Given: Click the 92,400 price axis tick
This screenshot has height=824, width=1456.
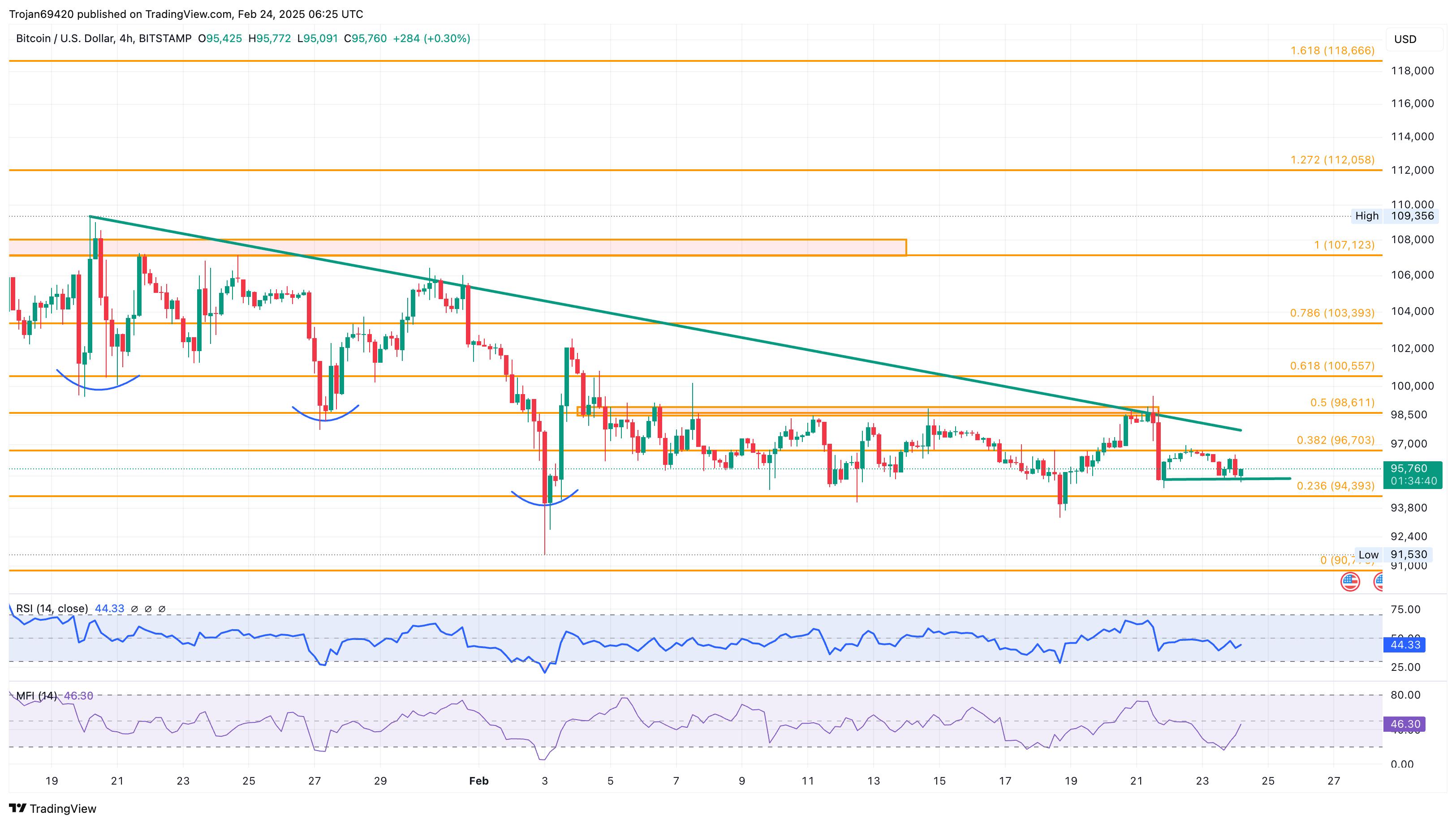Looking at the screenshot, I should pyautogui.click(x=1409, y=536).
